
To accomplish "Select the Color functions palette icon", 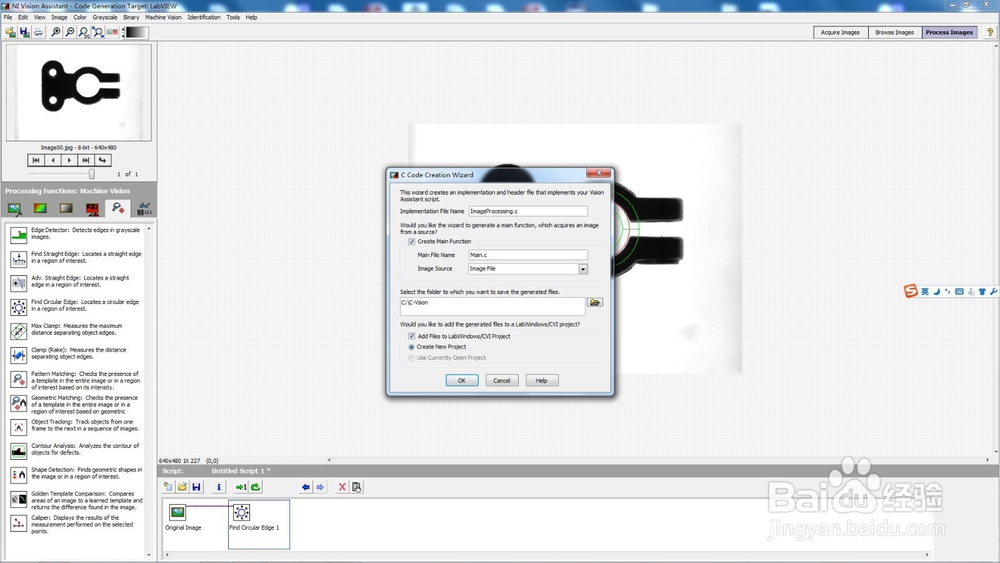I will (40, 208).
